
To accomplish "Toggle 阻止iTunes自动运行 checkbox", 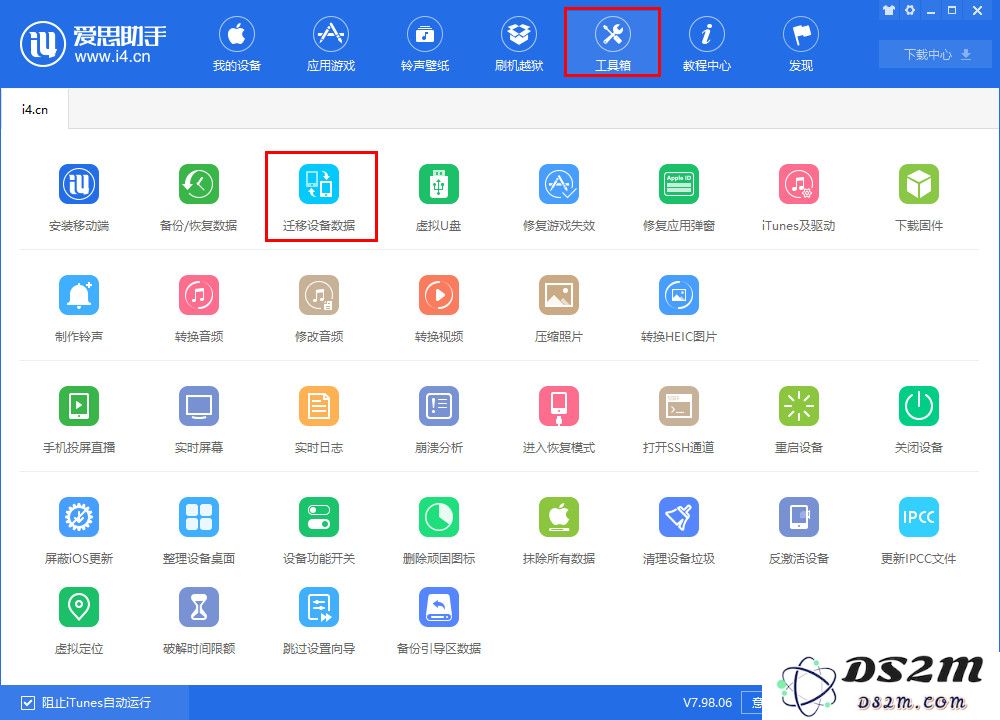I will pos(27,703).
